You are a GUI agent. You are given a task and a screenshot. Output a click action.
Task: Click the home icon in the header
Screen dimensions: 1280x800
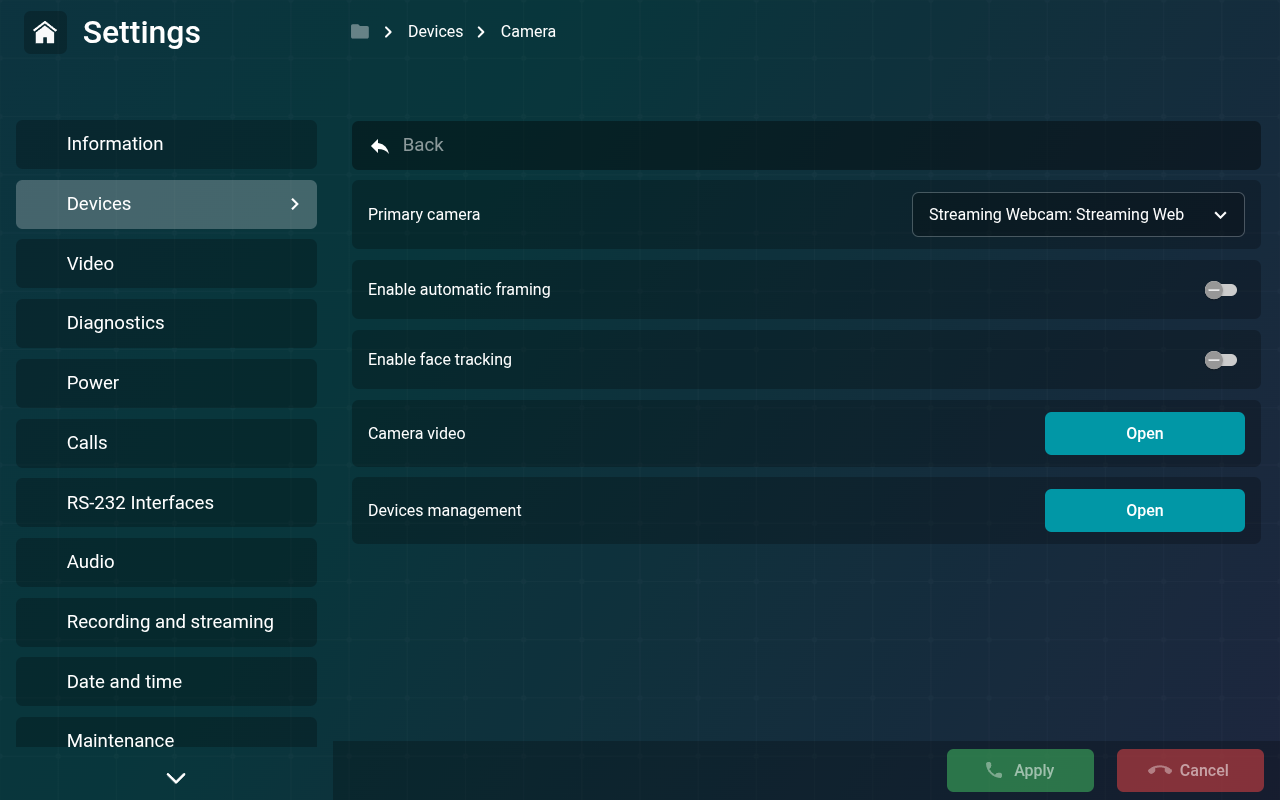45,32
